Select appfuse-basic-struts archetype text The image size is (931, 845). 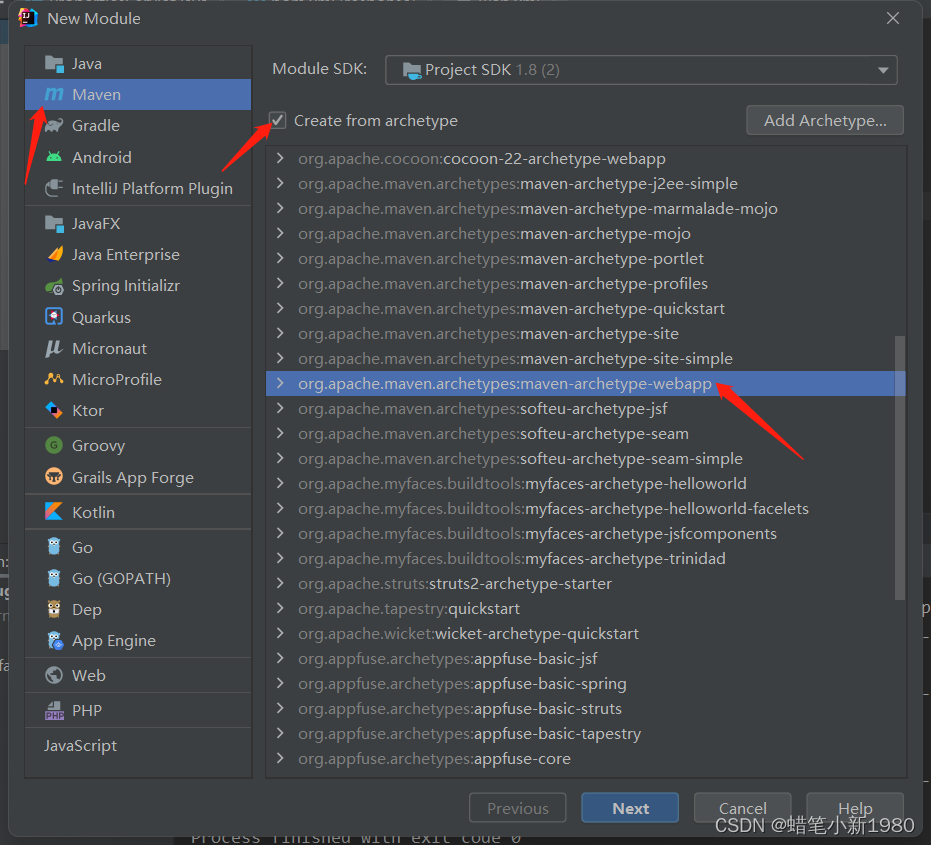[460, 709]
